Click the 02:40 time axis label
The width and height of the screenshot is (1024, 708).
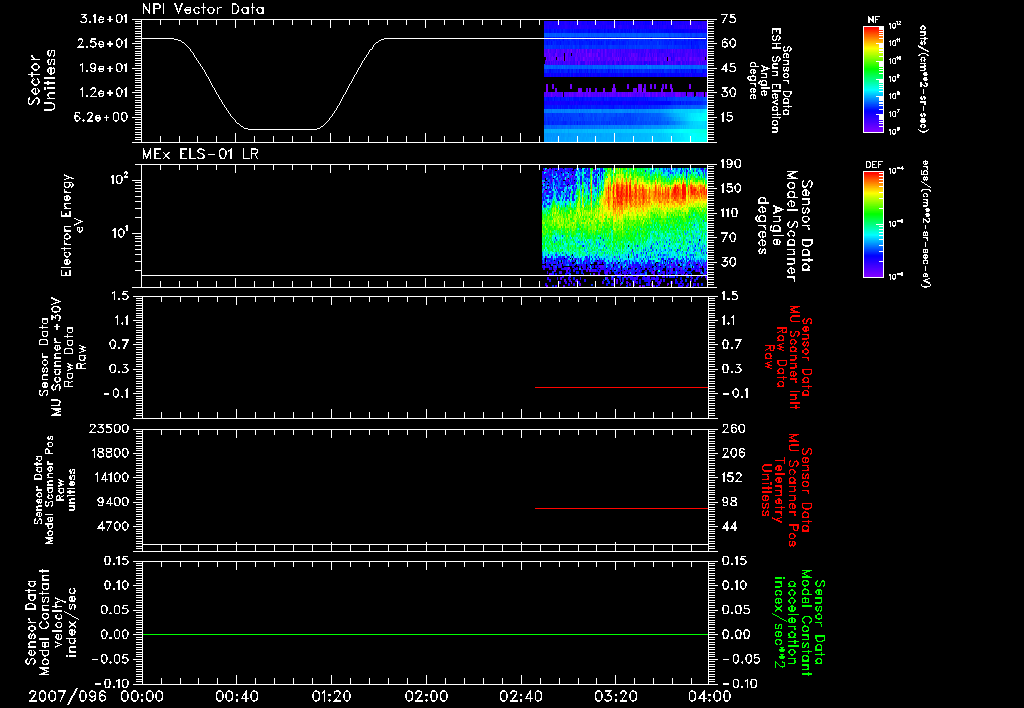coord(520,696)
